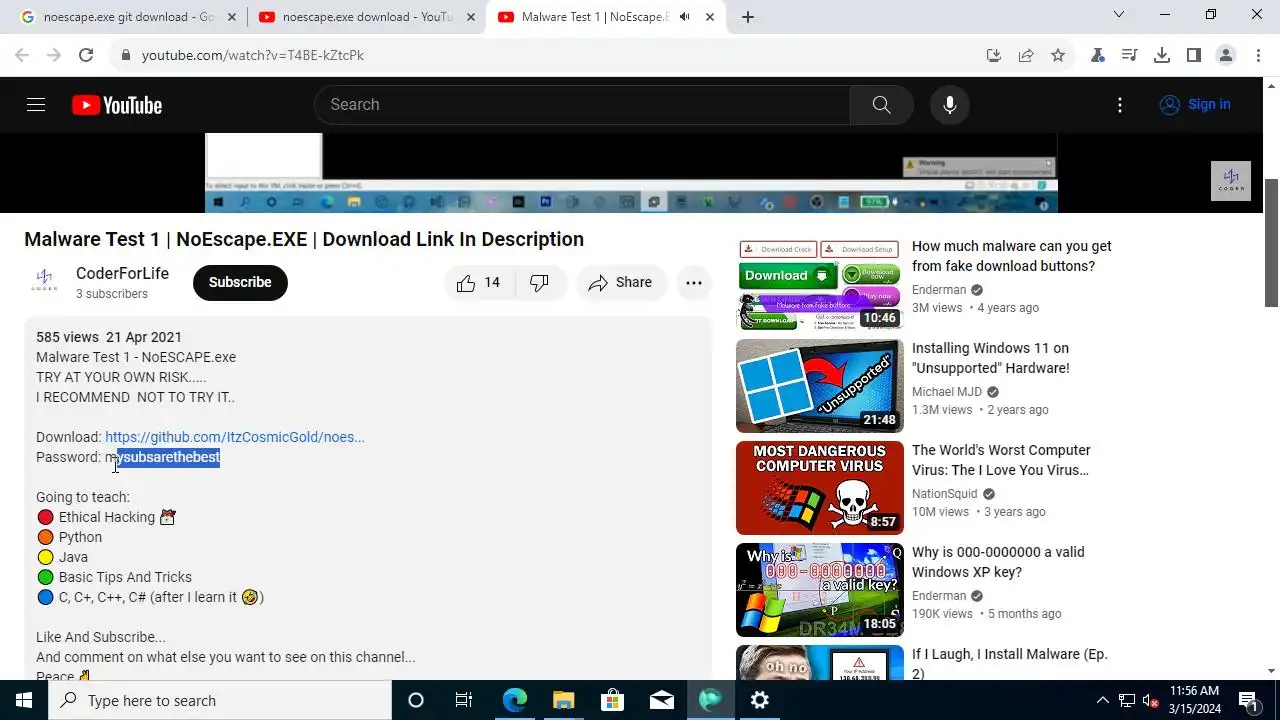Image resolution: width=1280 pixels, height=720 pixels.
Task: Open 'How much malware' video title
Action: 1012,256
